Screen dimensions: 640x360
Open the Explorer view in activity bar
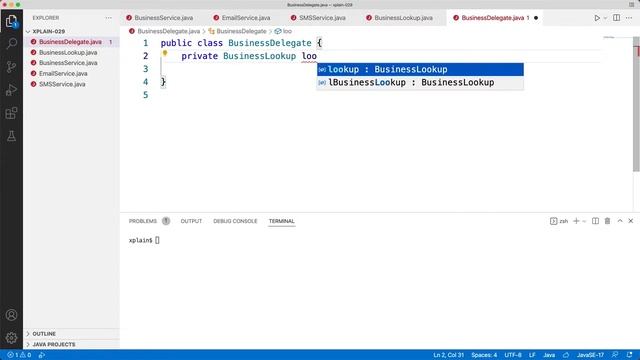11,21
